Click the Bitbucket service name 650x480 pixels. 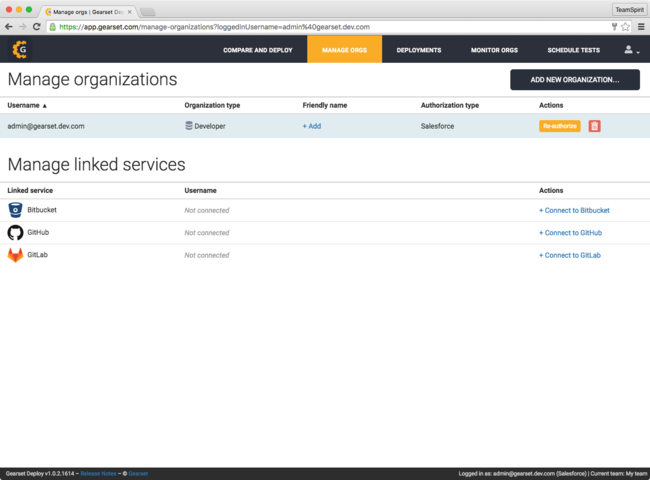point(42,210)
